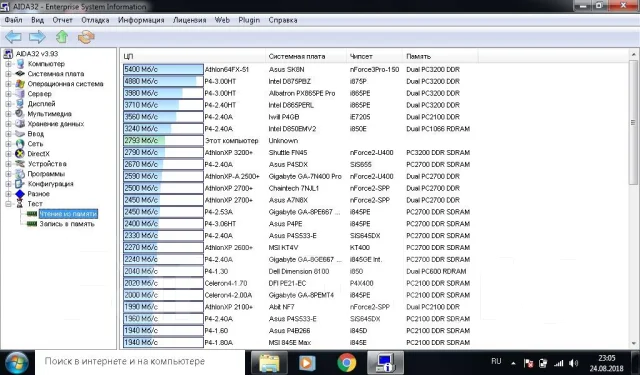Collapse the Тест tree node
640x375 pixels.
(8, 204)
